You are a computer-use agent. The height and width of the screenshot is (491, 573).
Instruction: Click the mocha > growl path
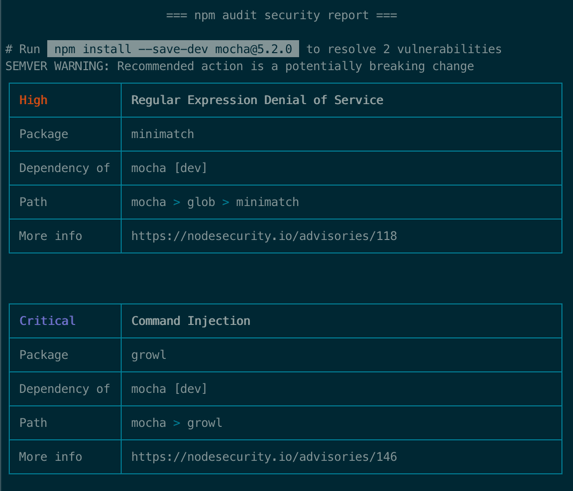pos(177,423)
